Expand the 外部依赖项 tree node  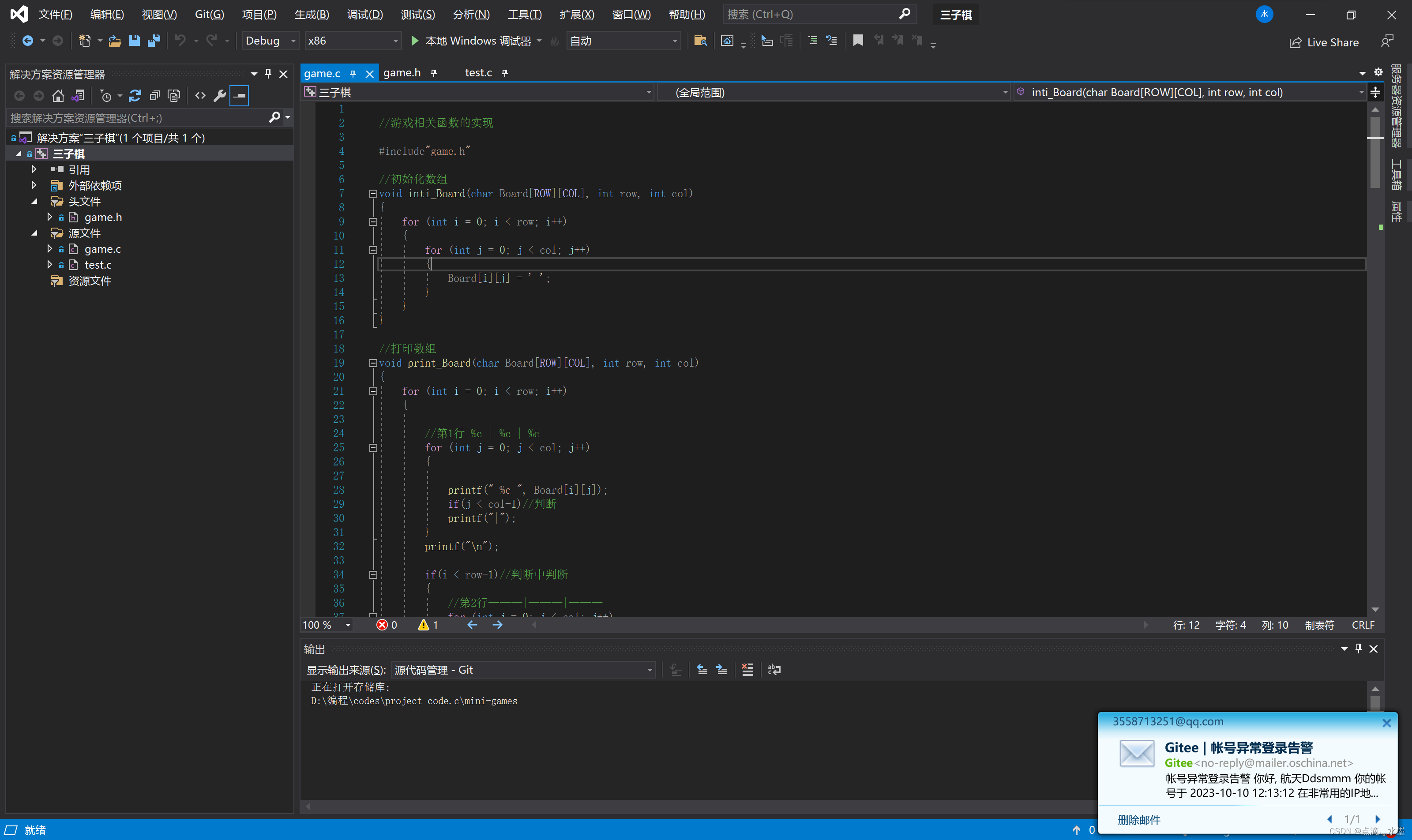34,185
